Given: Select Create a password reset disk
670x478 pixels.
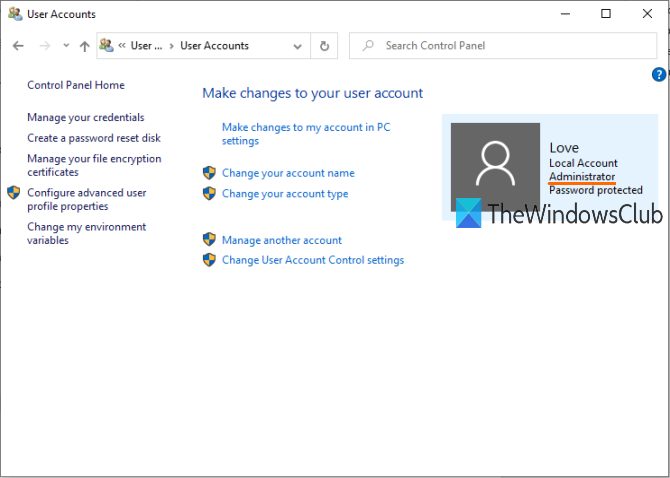Looking at the screenshot, I should click(x=93, y=138).
